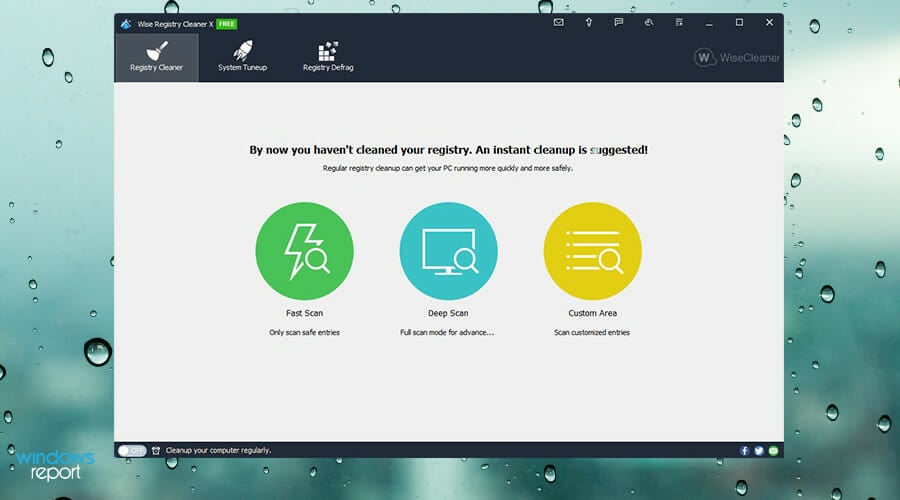The image size is (900, 500).
Task: Open the yellow Custom Area scan
Action: 592,251
